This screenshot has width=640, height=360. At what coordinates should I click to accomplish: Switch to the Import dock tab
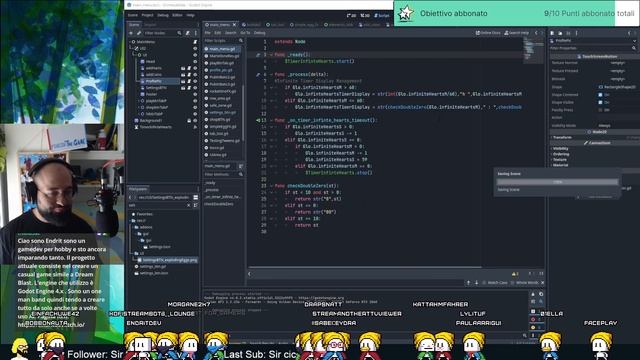[x=150, y=25]
